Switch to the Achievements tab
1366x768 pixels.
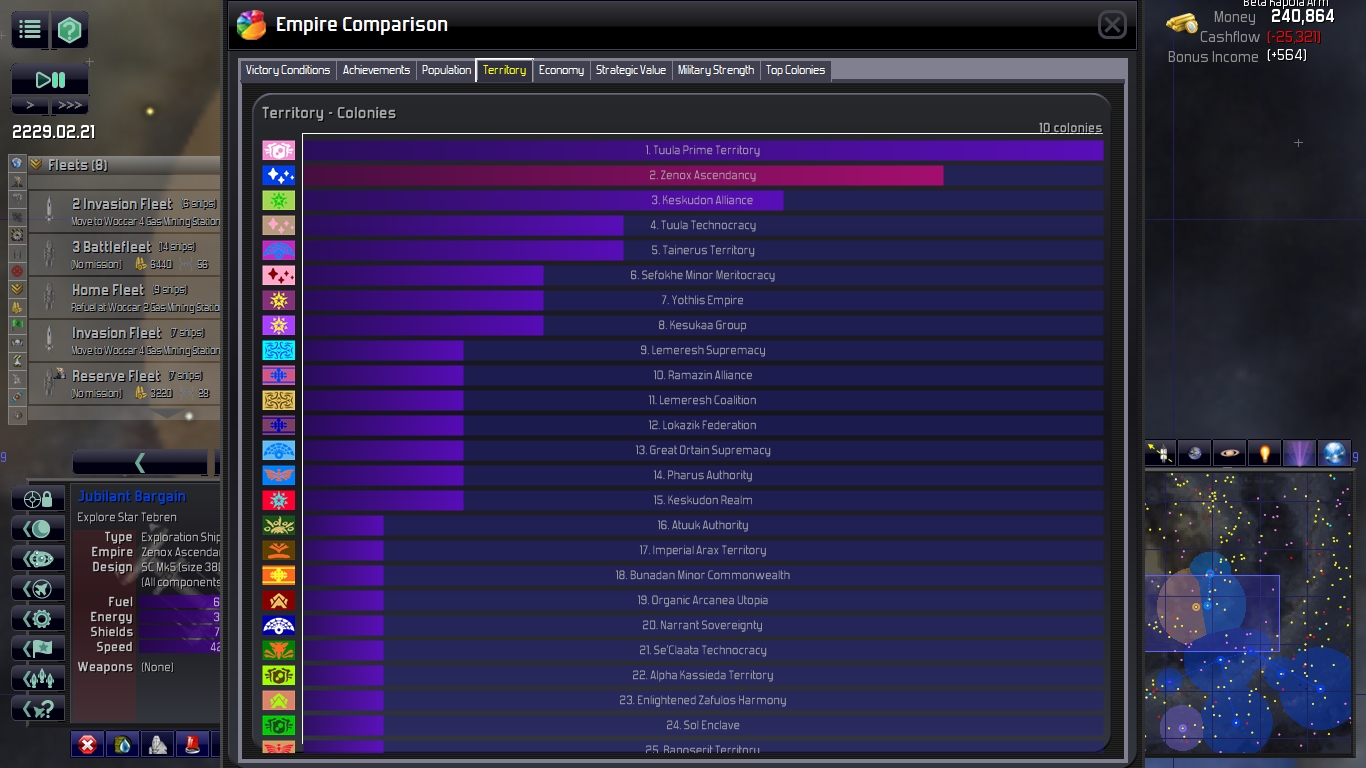point(376,70)
